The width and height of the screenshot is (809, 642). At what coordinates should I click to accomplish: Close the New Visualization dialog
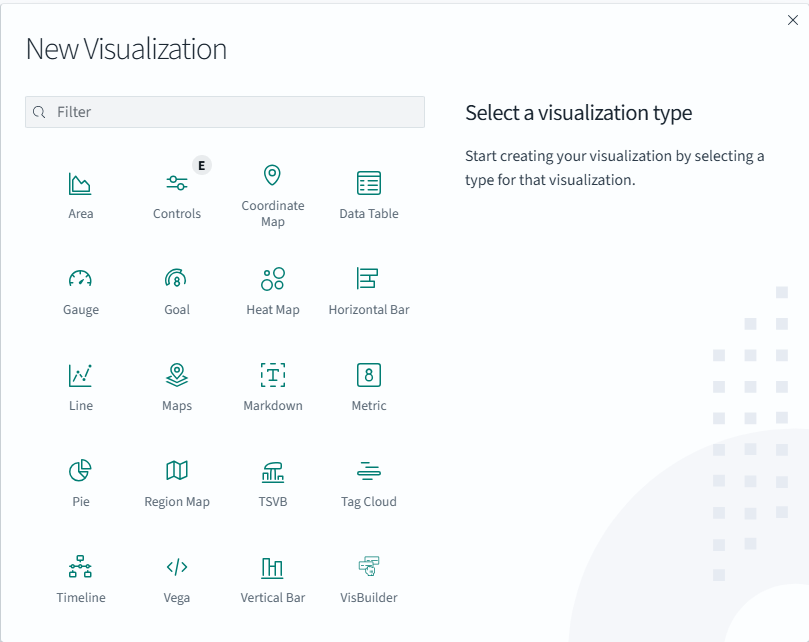click(792, 20)
